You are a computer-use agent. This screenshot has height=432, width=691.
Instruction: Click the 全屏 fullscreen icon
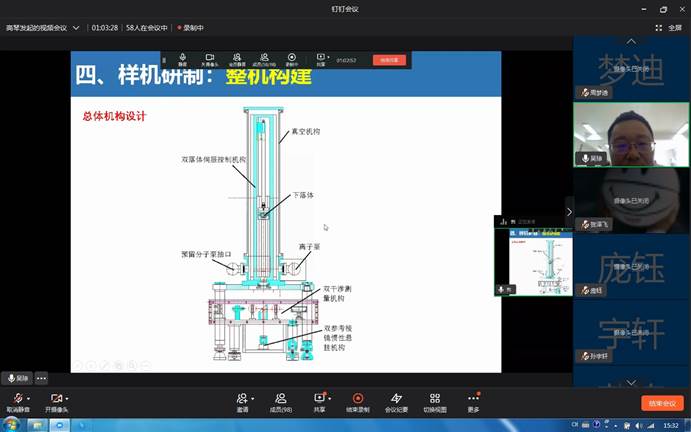pos(672,27)
